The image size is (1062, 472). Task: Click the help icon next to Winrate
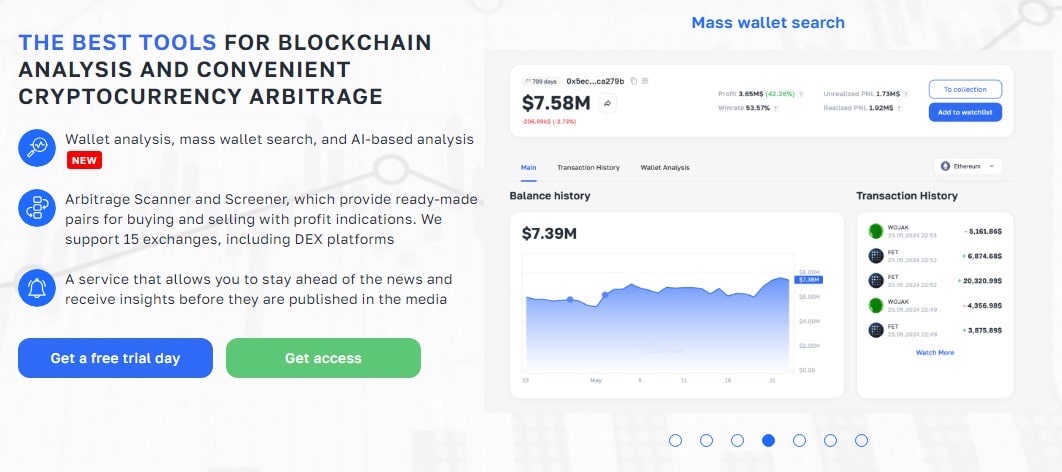[774, 106]
